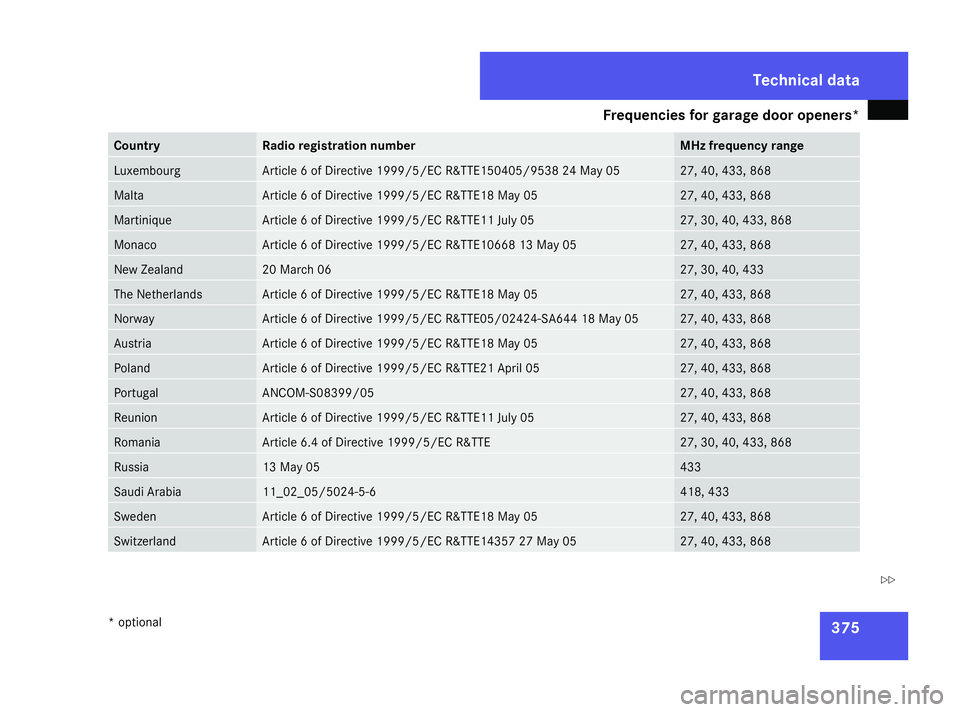Click the Frequencies for garage door openers heading
960x712 pixels.
[730, 115]
